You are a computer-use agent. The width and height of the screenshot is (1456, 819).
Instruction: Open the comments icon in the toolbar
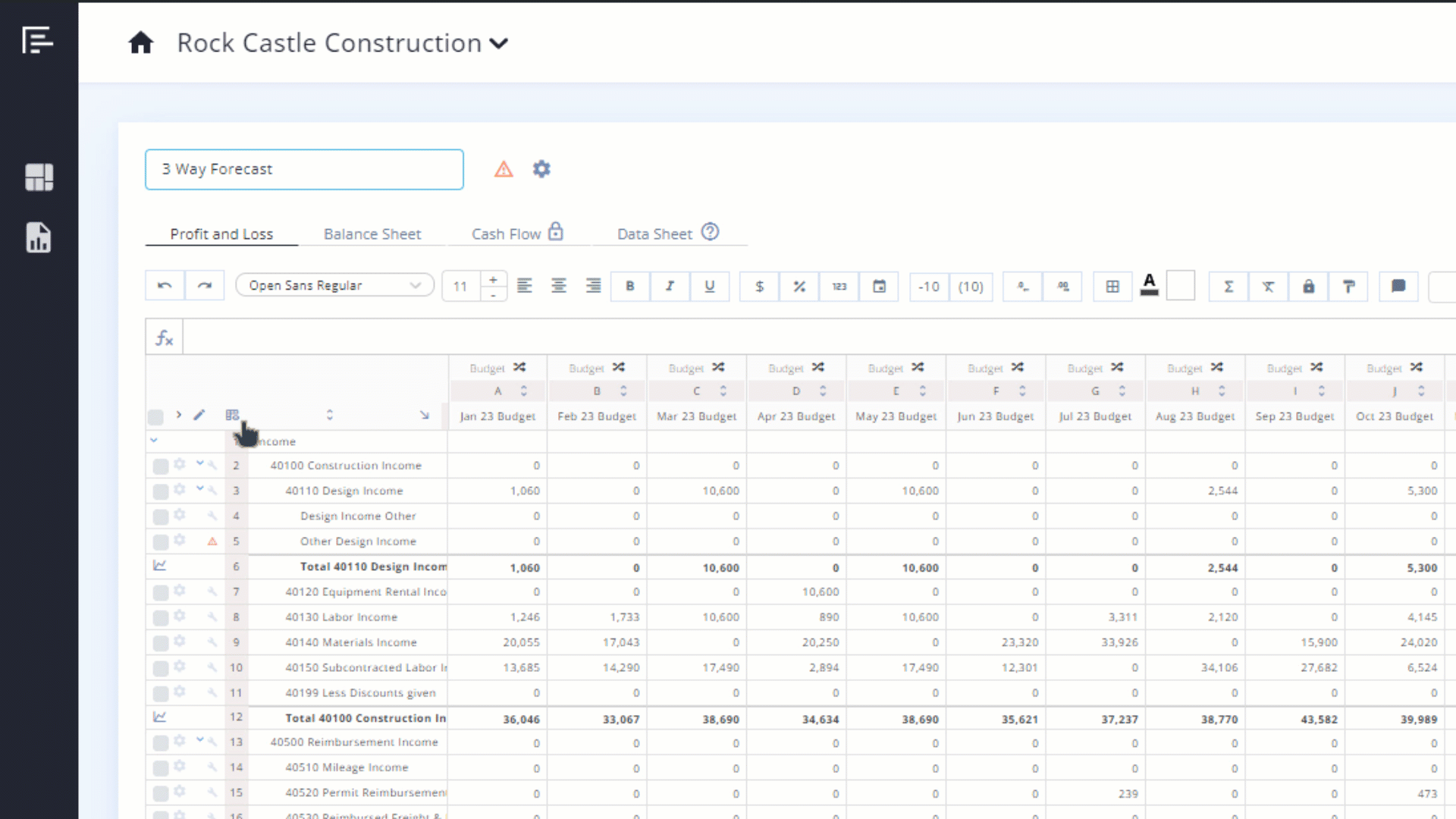click(x=1398, y=287)
